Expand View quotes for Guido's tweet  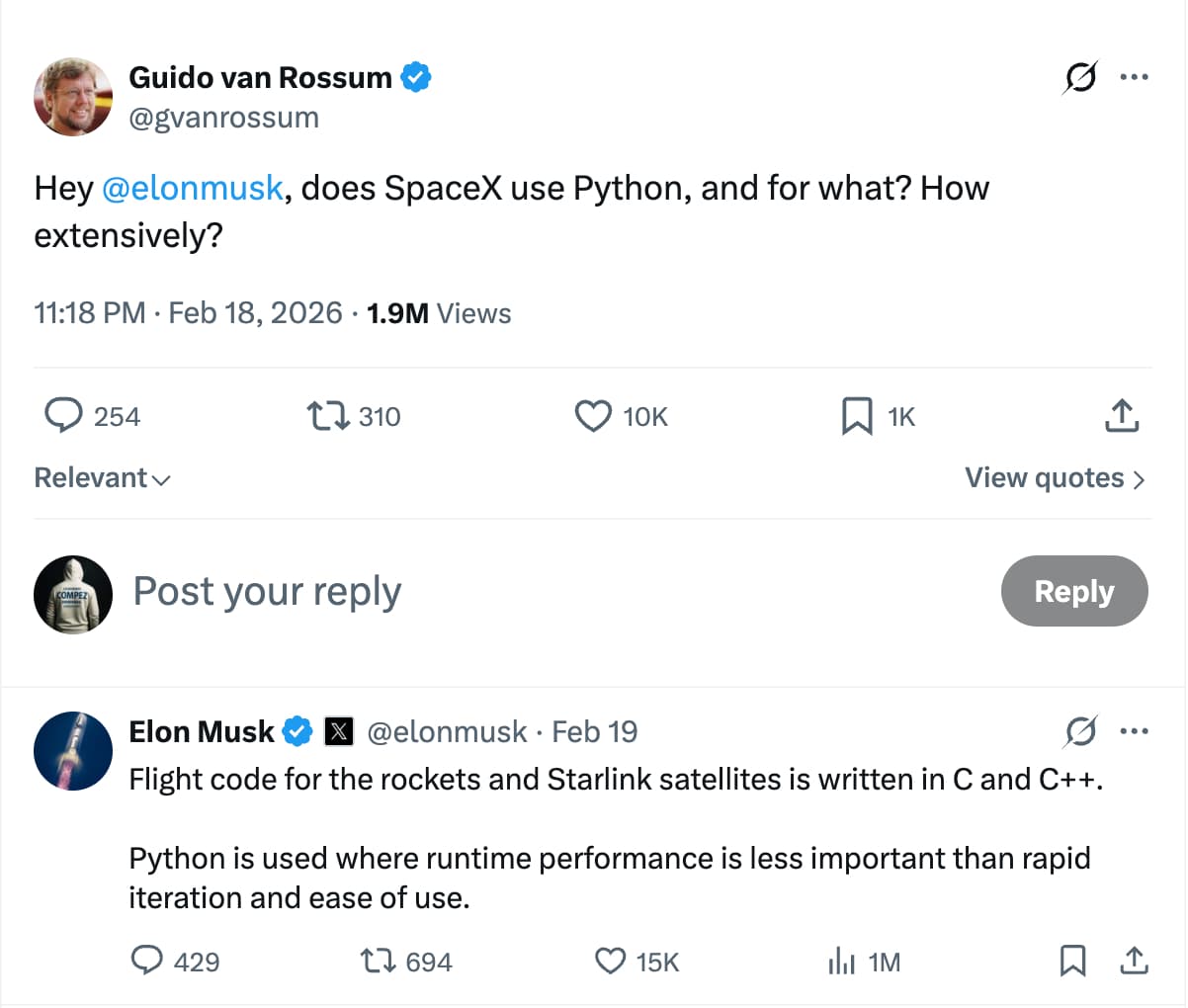1053,477
